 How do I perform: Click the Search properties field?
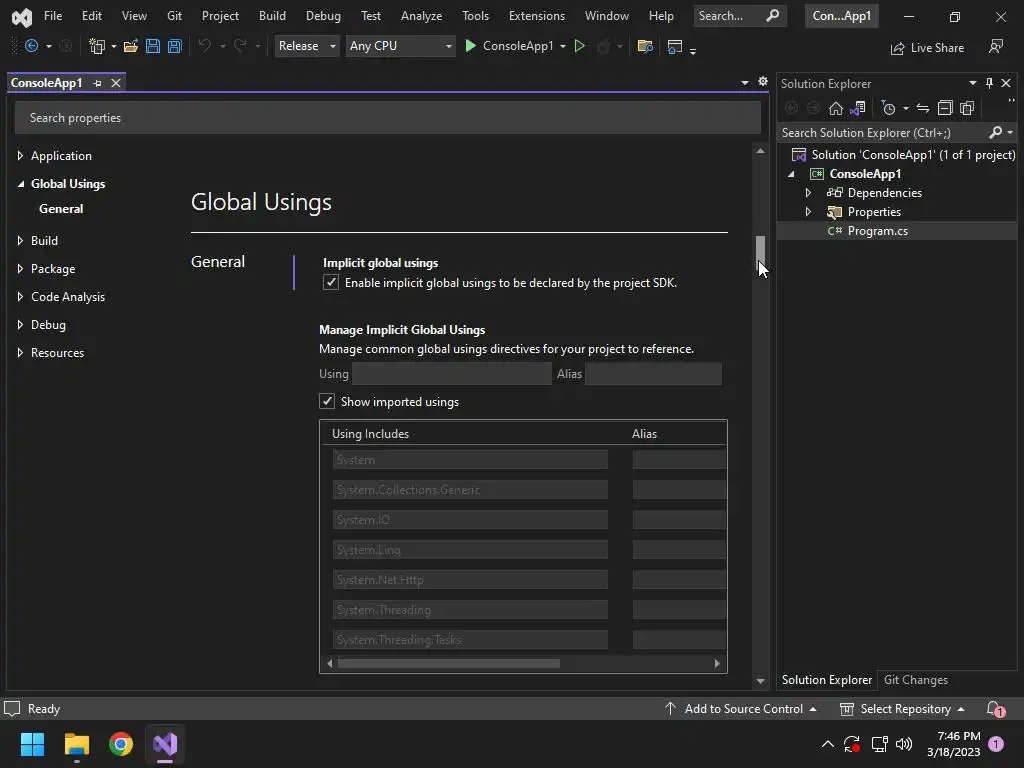pos(387,118)
